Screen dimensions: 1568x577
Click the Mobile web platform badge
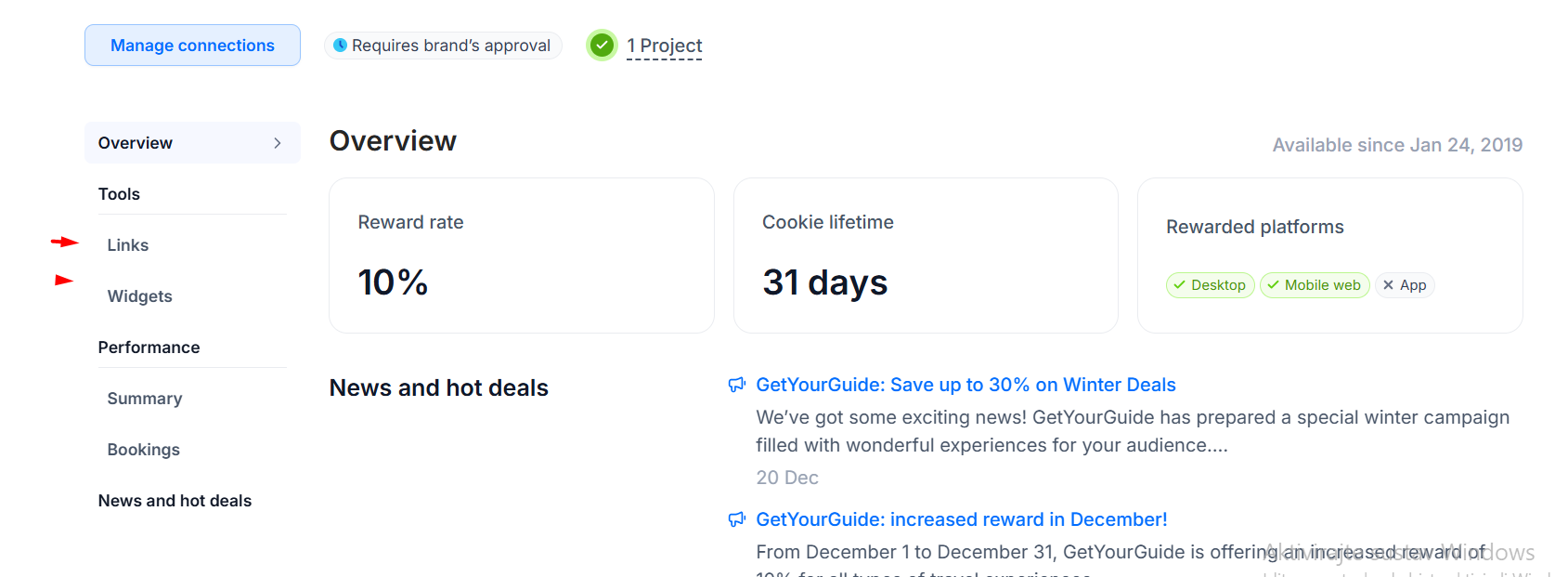[1315, 285]
